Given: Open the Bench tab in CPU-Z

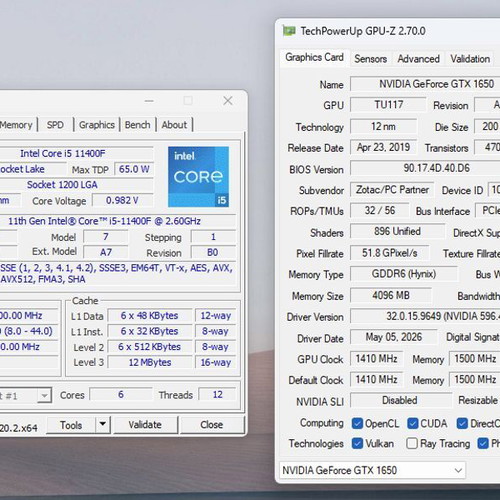Looking at the screenshot, I should pos(137,125).
